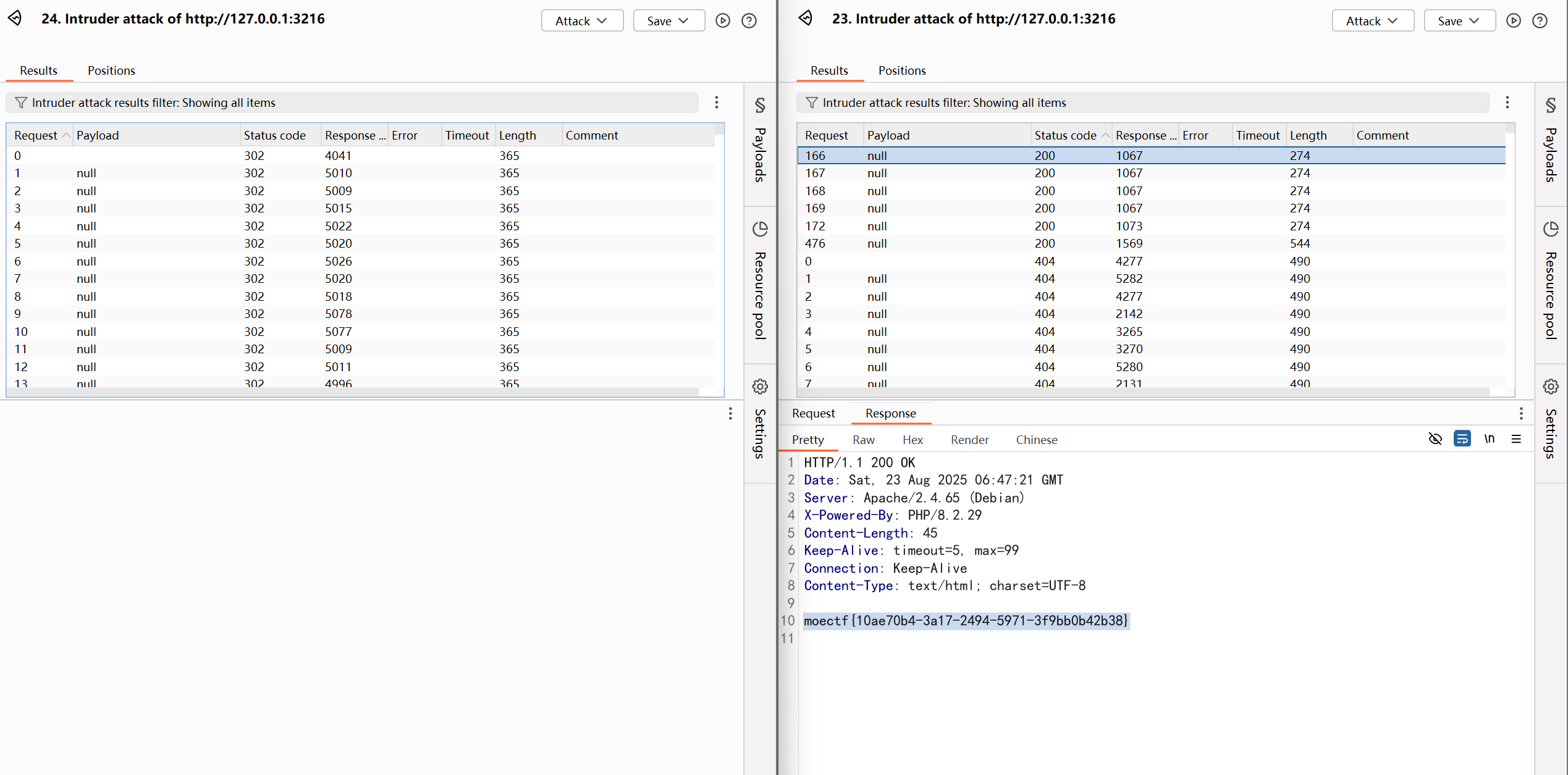Click the Render view button
Image resolution: width=1568 pixels, height=775 pixels.
tap(969, 440)
